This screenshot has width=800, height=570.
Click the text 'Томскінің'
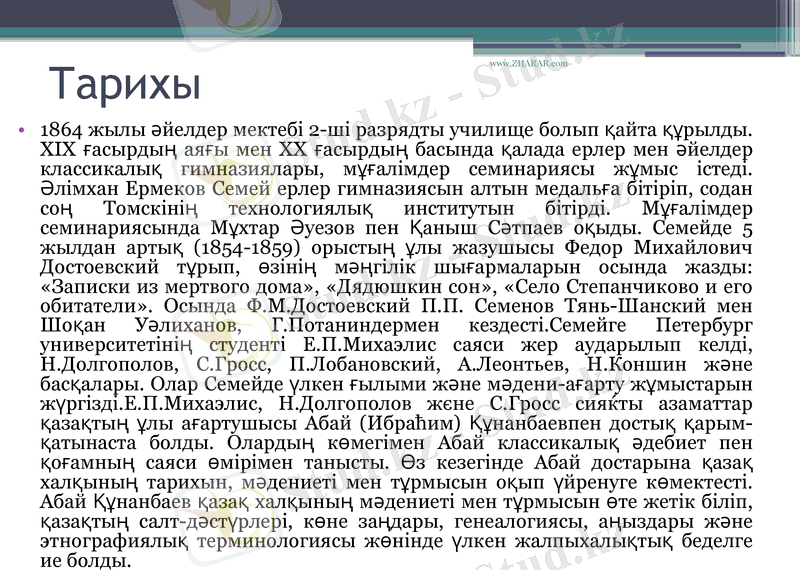(x=150, y=208)
